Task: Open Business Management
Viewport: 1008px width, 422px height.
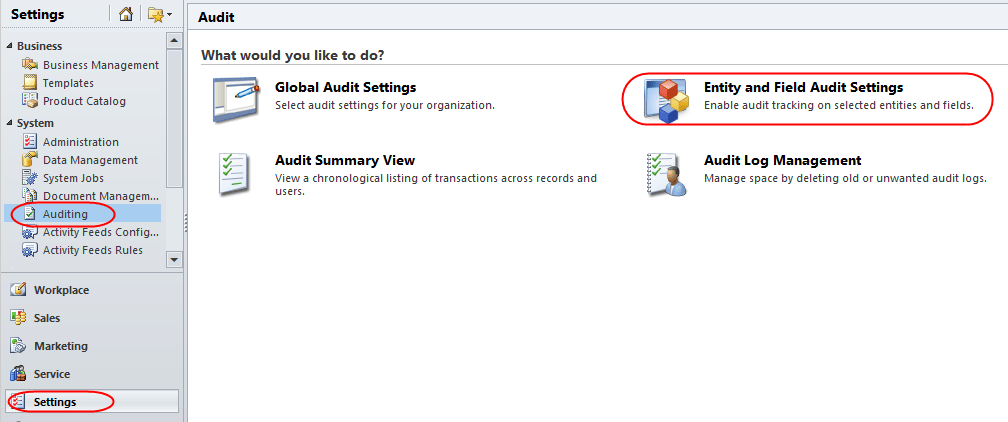Action: coord(101,65)
